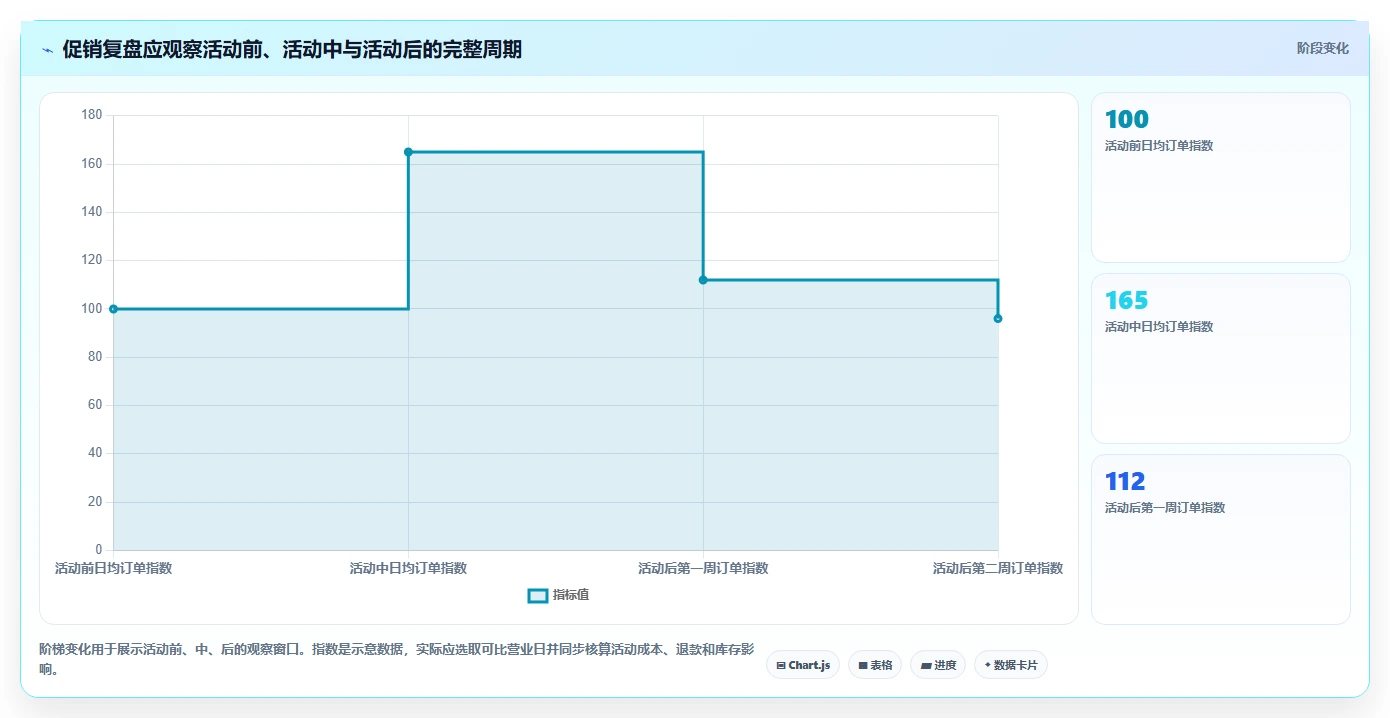Click the y-axis value 160
This screenshot has width=1390, height=718.
[92, 164]
